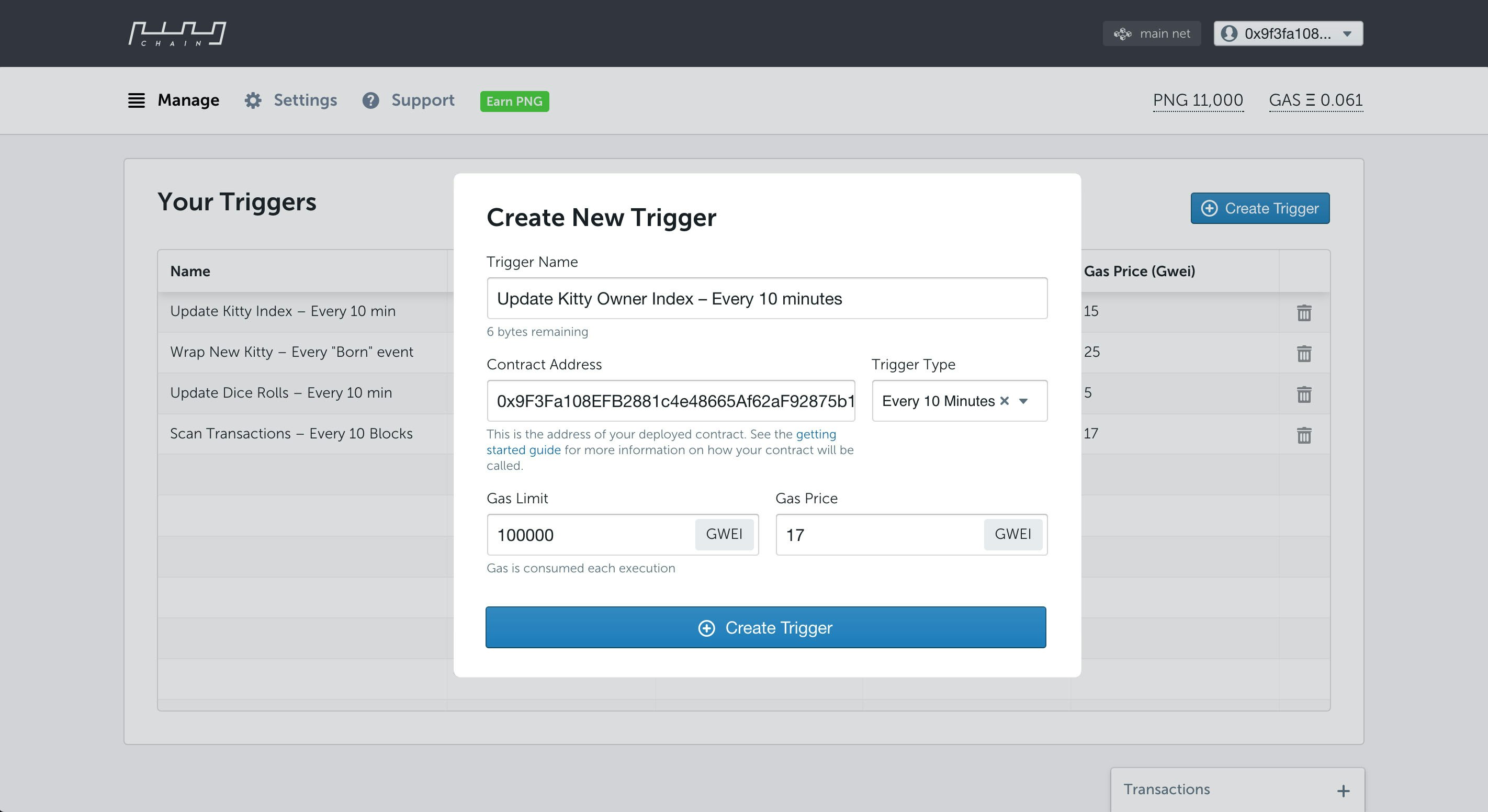Click the Settings gear icon
This screenshot has width=1488, height=812.
click(x=252, y=100)
